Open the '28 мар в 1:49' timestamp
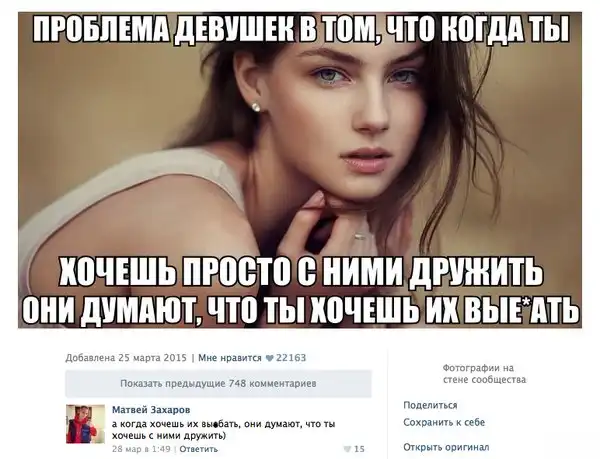 [x=141, y=449]
